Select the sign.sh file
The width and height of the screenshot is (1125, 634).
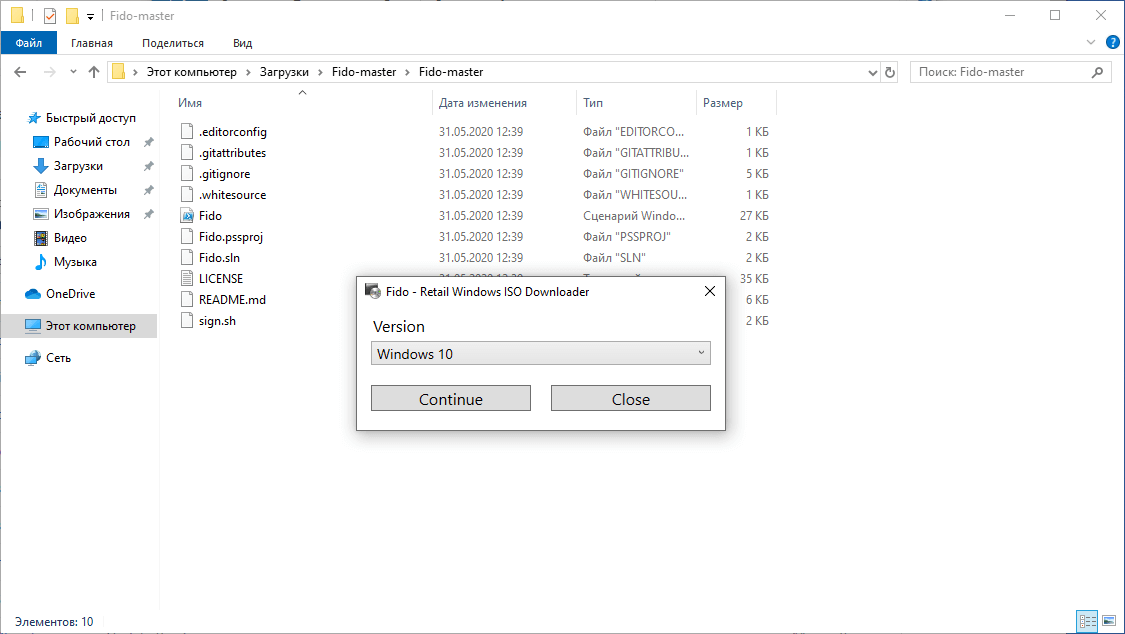click(217, 321)
